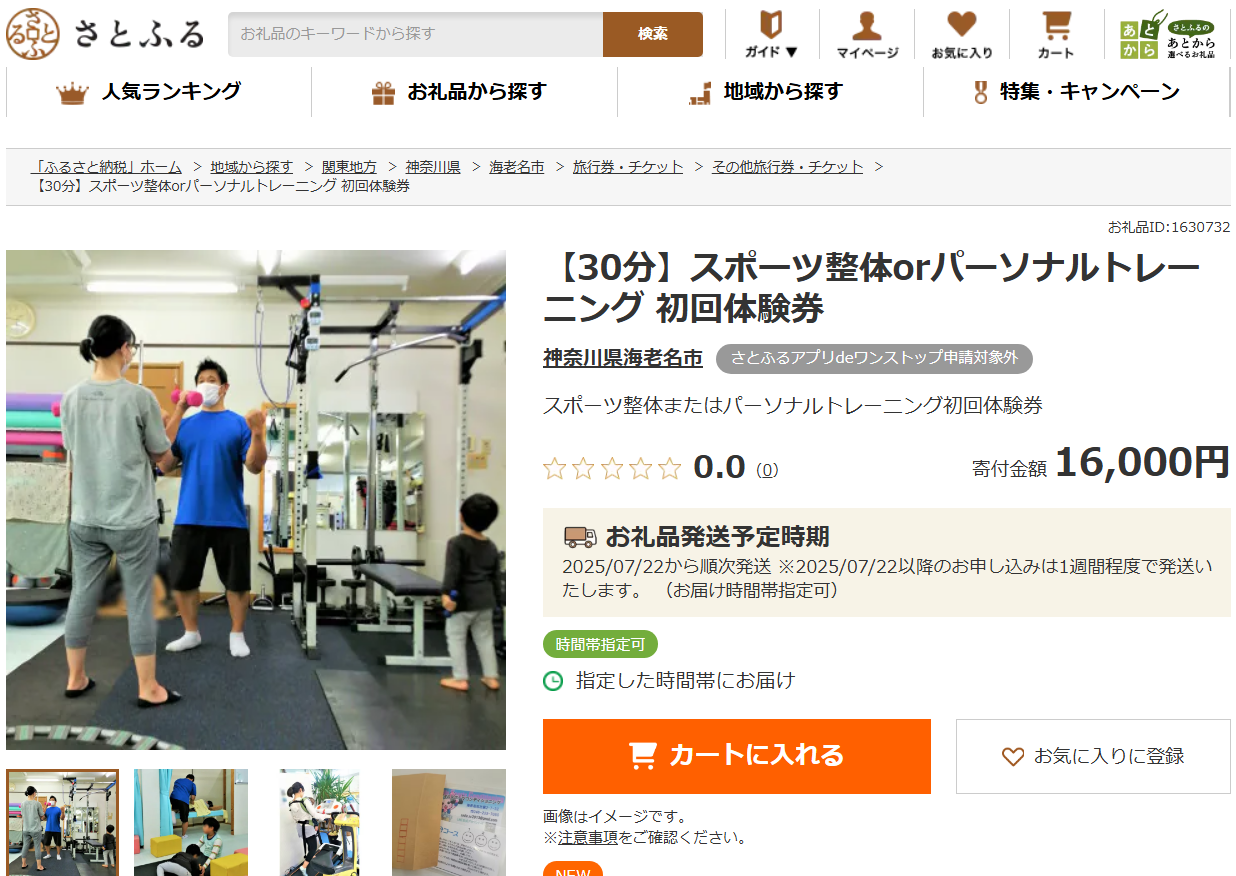Toggle お気に入りに登録 favorite button
The image size is (1236, 876).
click(x=1093, y=756)
